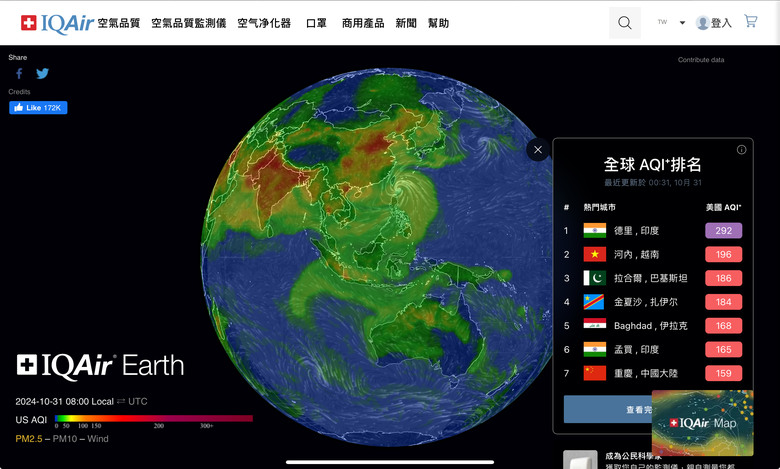Open the 空氣品質監測儀 menu
Image resolution: width=780 pixels, height=469 pixels.
point(189,23)
